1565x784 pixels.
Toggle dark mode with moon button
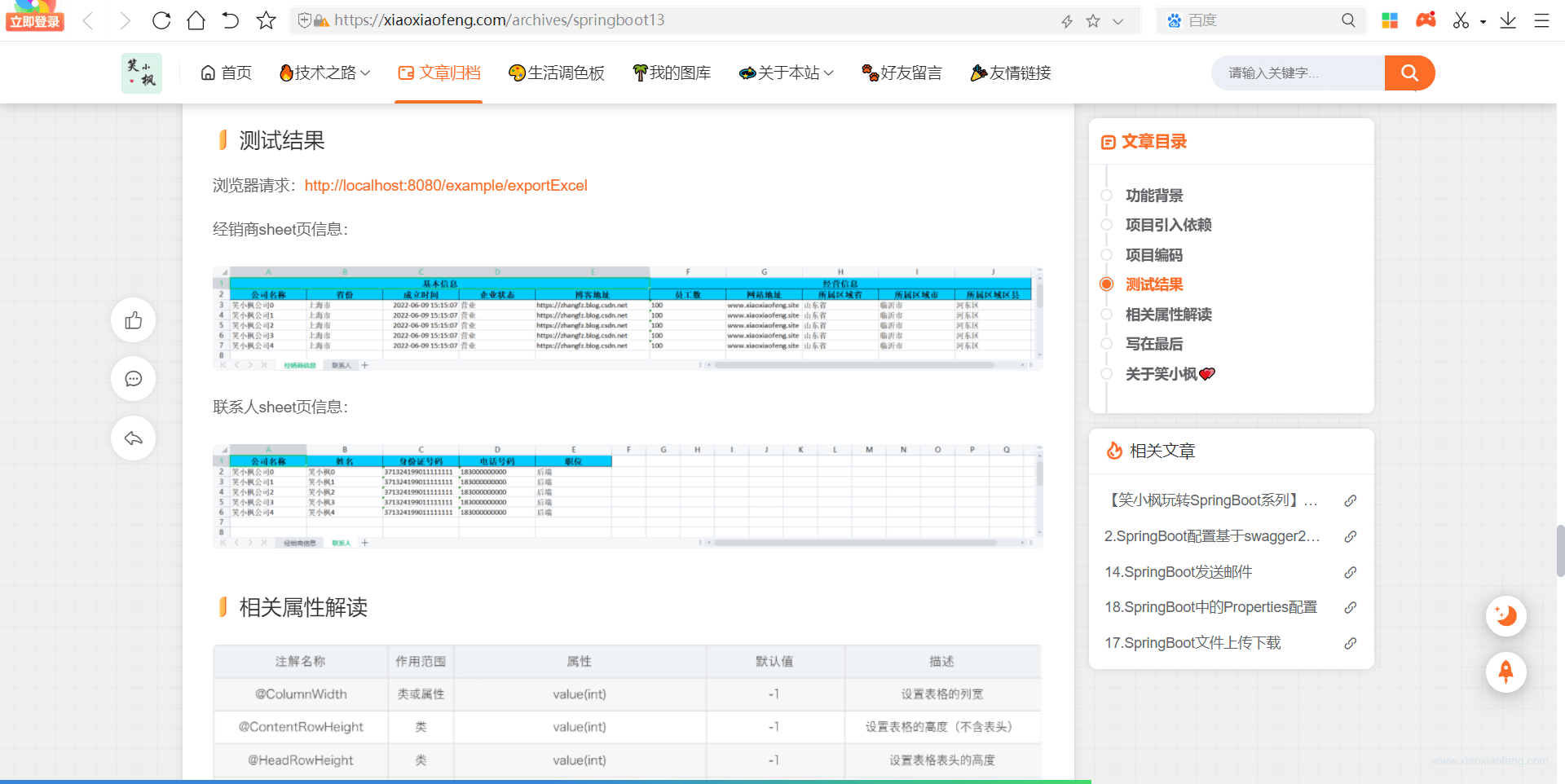coord(1506,615)
